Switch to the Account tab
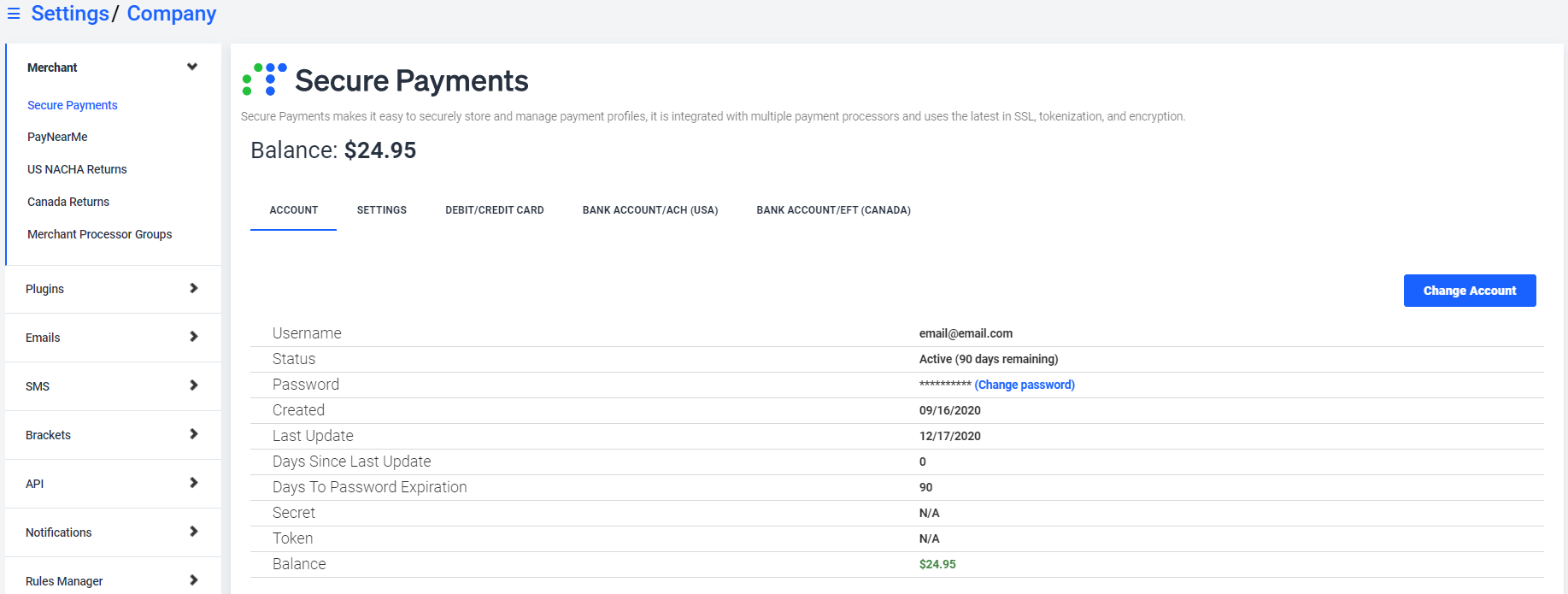1568x594 pixels. point(294,210)
